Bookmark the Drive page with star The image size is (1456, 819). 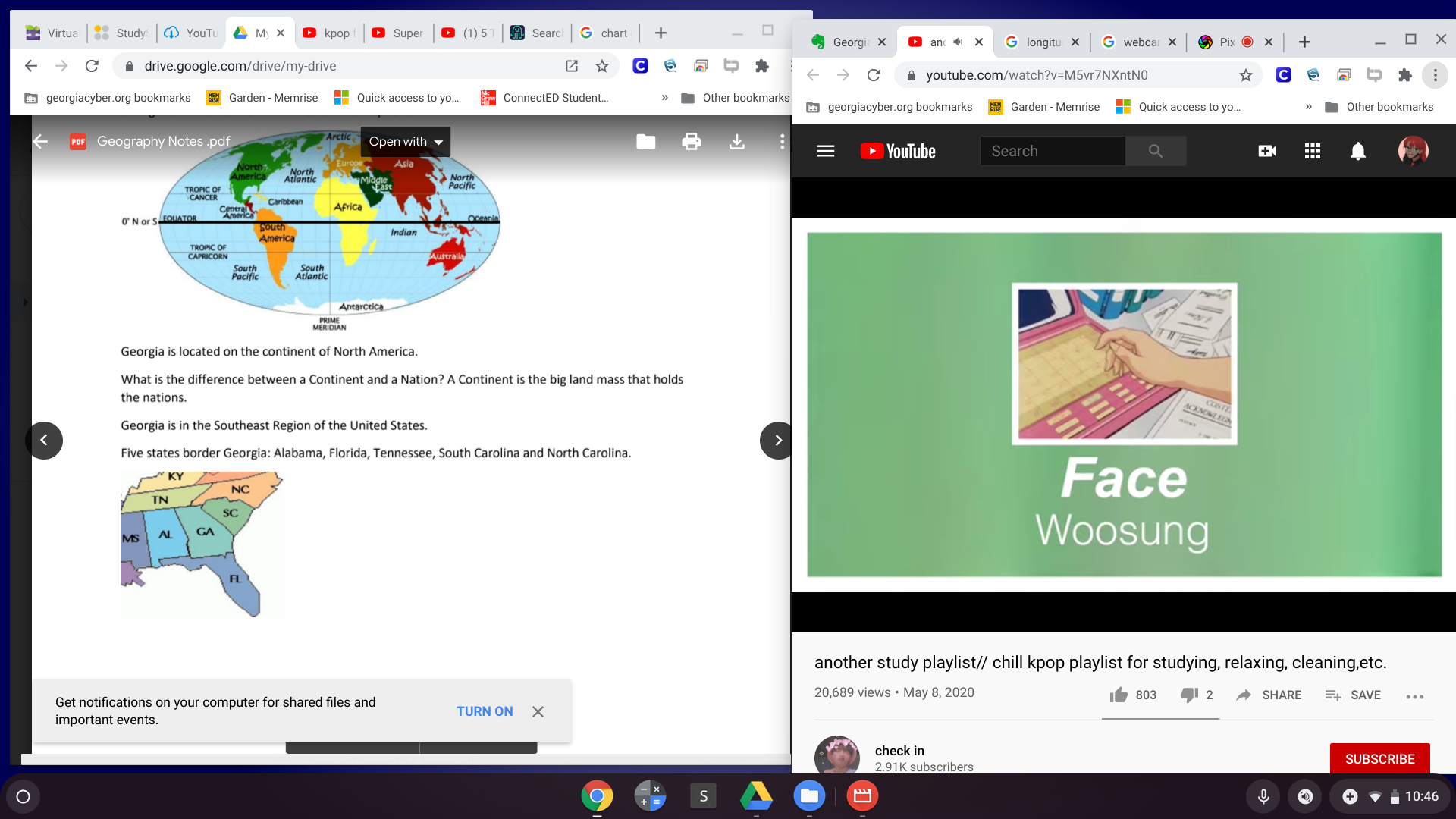tap(602, 66)
